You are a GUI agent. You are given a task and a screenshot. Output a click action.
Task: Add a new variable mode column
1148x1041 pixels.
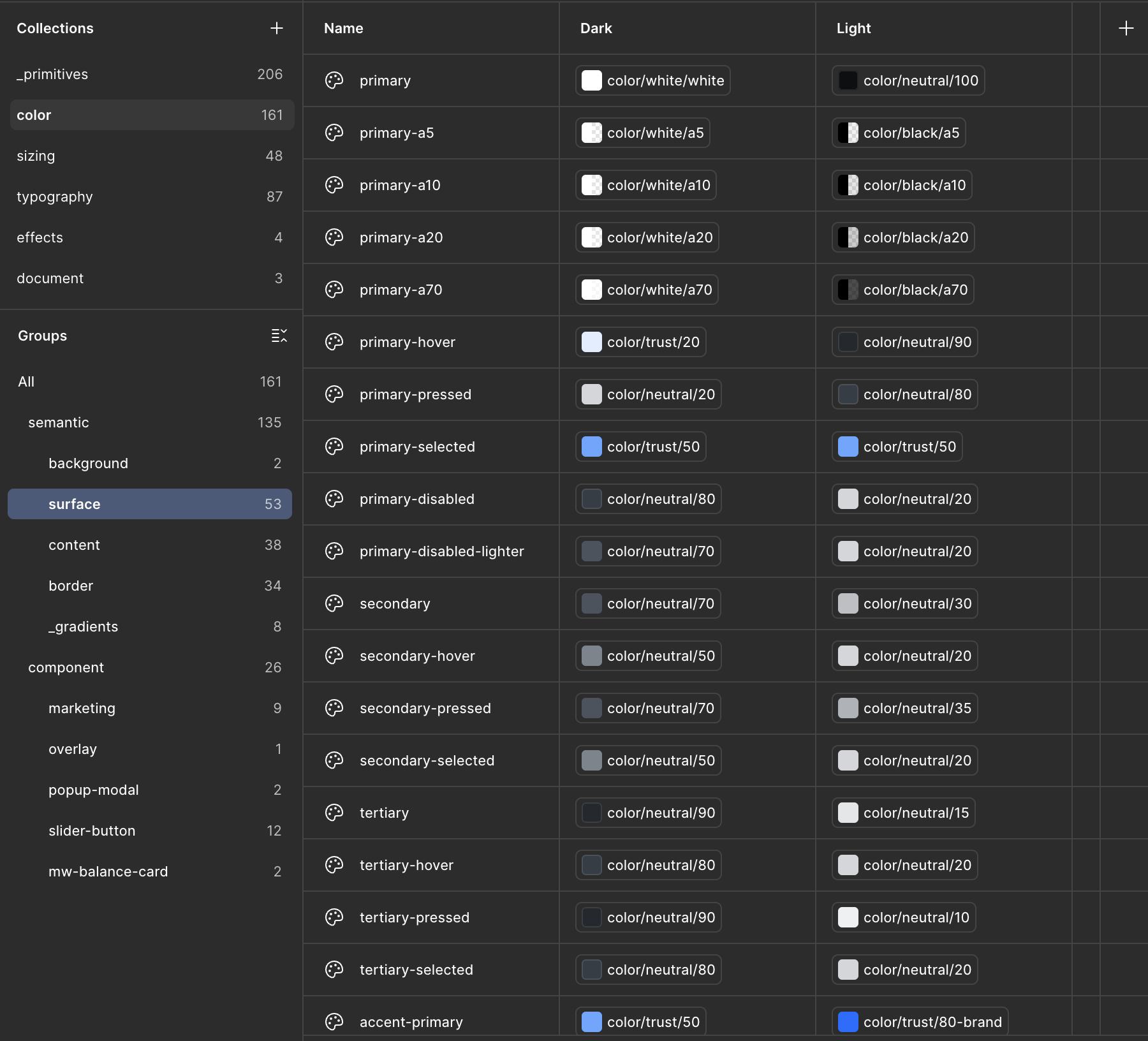pyautogui.click(x=1126, y=28)
